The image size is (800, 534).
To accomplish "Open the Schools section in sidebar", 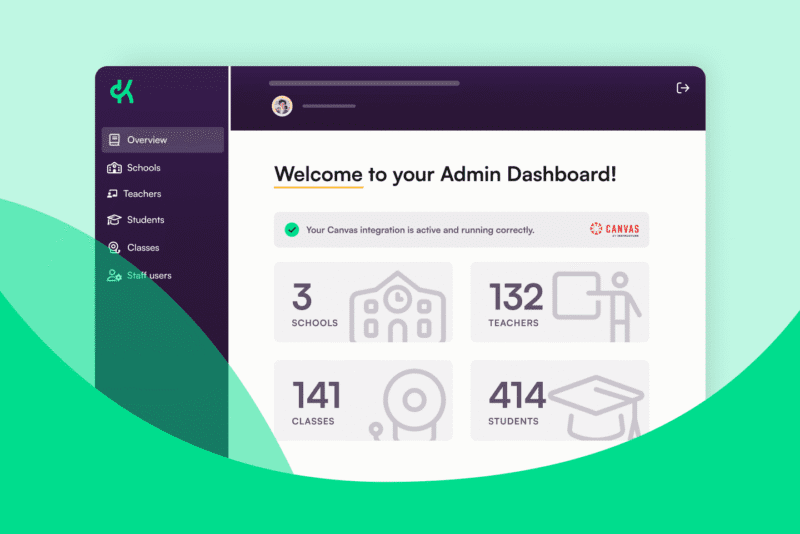I will pos(134,167).
